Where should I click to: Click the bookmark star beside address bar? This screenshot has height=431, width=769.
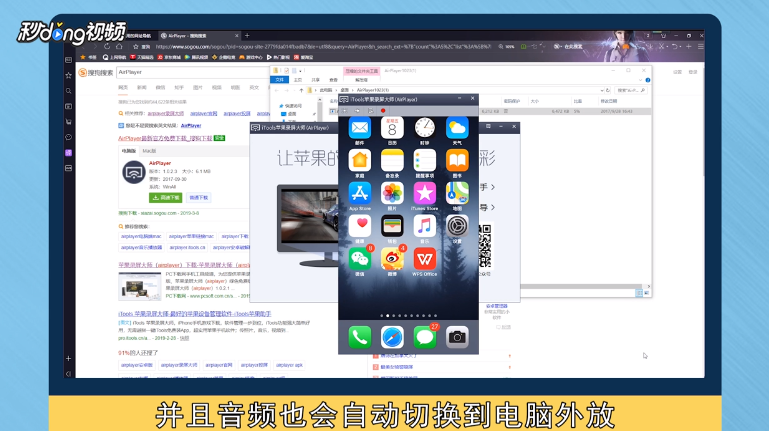coord(136,47)
